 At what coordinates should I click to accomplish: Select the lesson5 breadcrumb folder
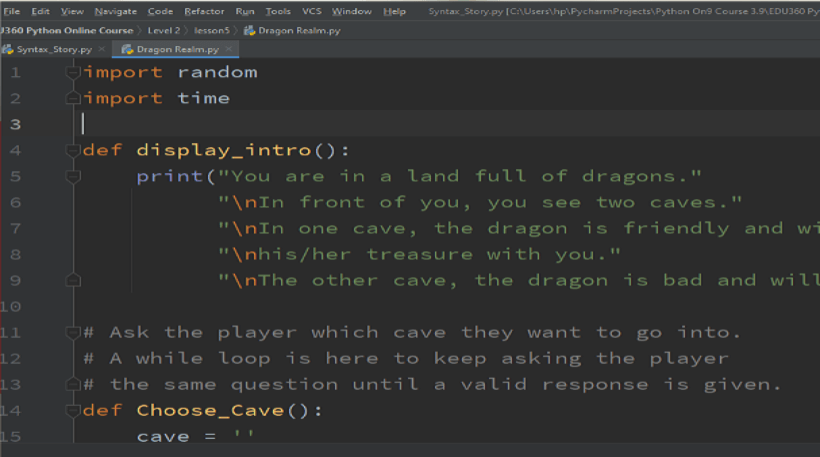click(212, 31)
